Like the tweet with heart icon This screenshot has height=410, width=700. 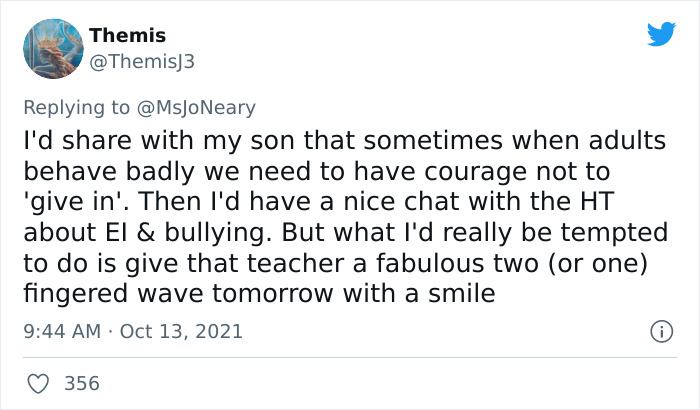point(40,383)
